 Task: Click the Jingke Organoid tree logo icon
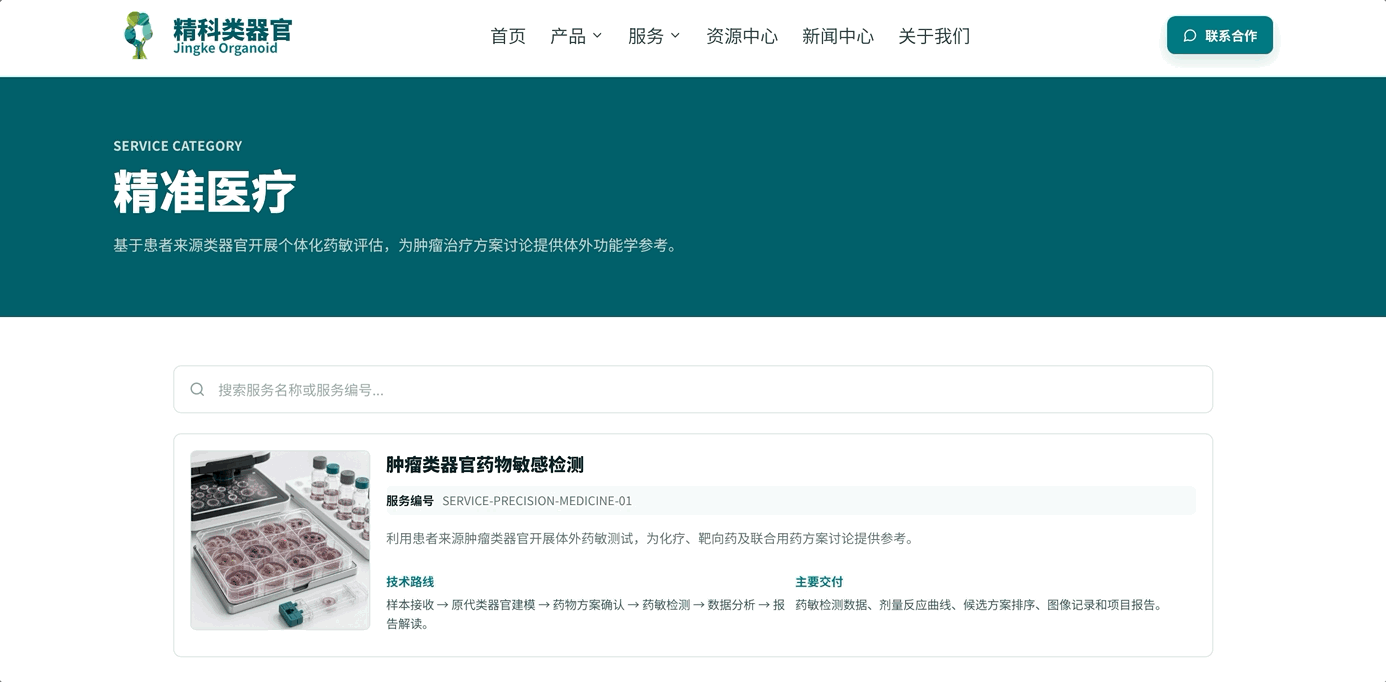[139, 35]
